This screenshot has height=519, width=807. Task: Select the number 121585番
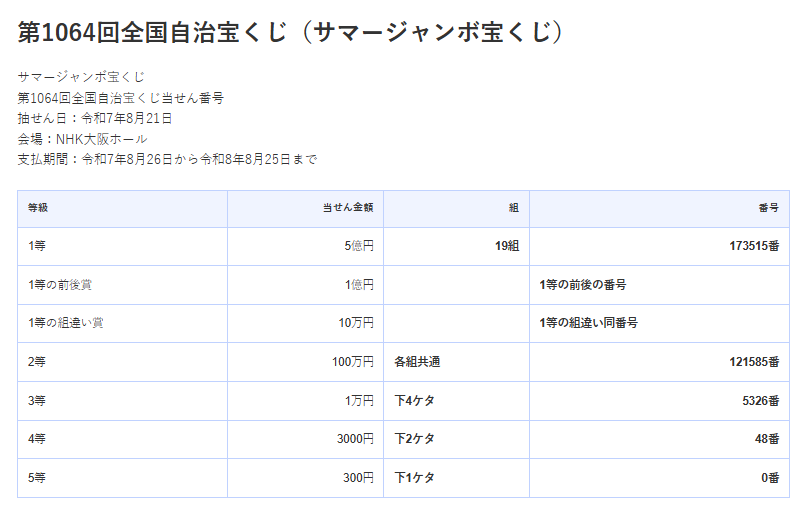(x=754, y=362)
